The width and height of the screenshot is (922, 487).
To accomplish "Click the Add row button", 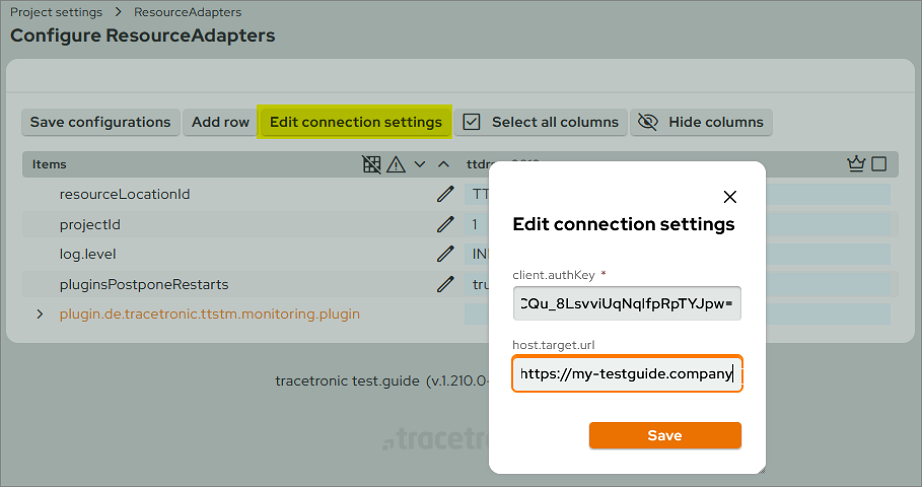I will tap(221, 122).
